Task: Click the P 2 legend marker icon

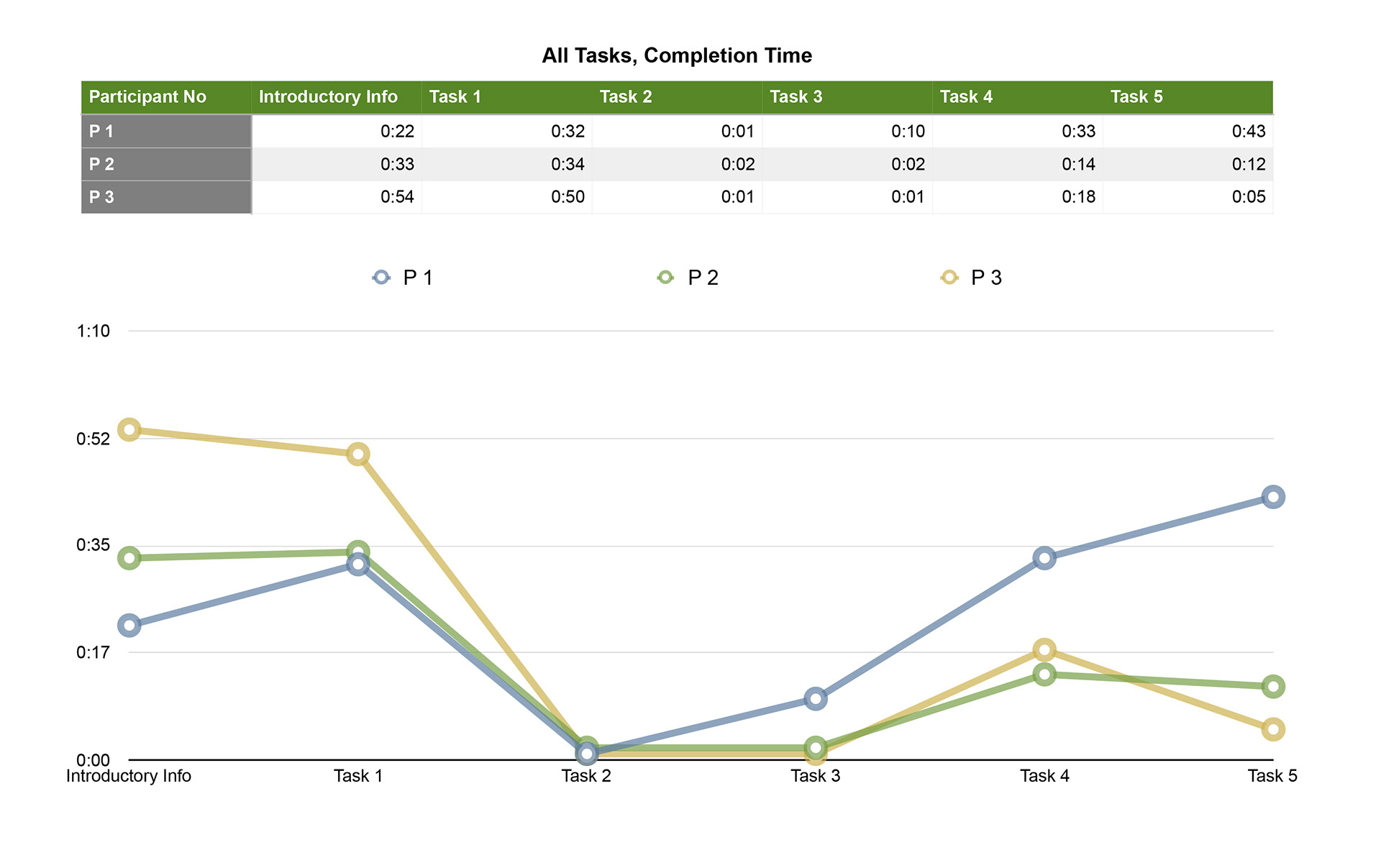Action: coord(665,278)
